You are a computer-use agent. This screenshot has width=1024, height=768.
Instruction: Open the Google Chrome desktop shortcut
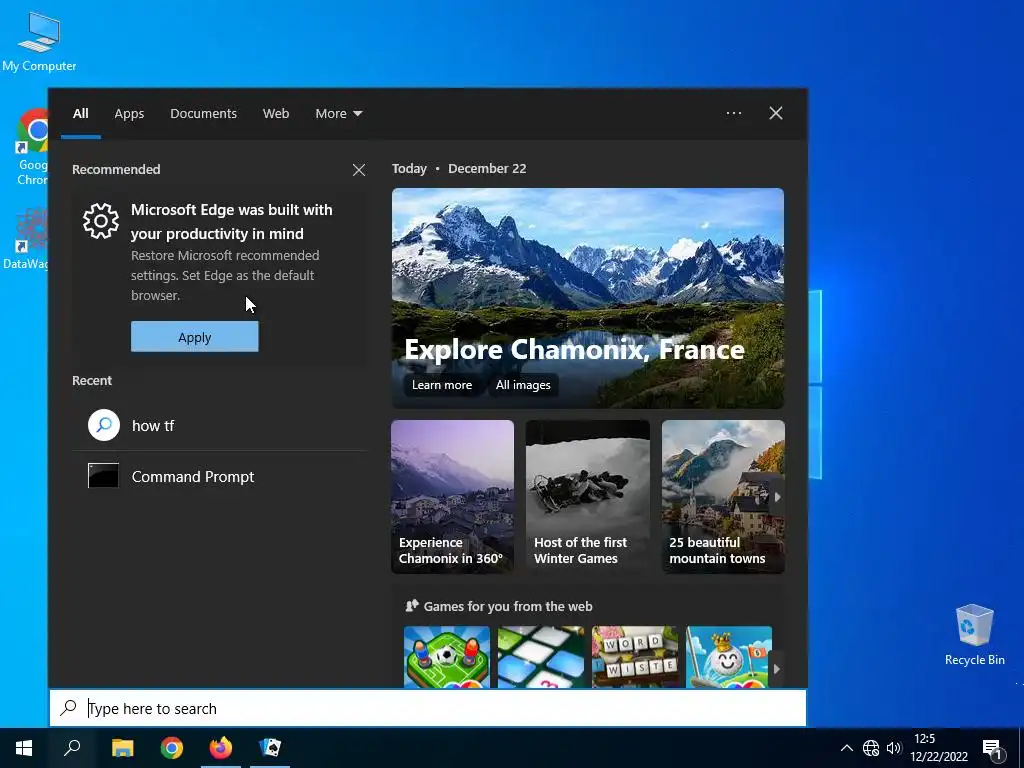point(31,147)
